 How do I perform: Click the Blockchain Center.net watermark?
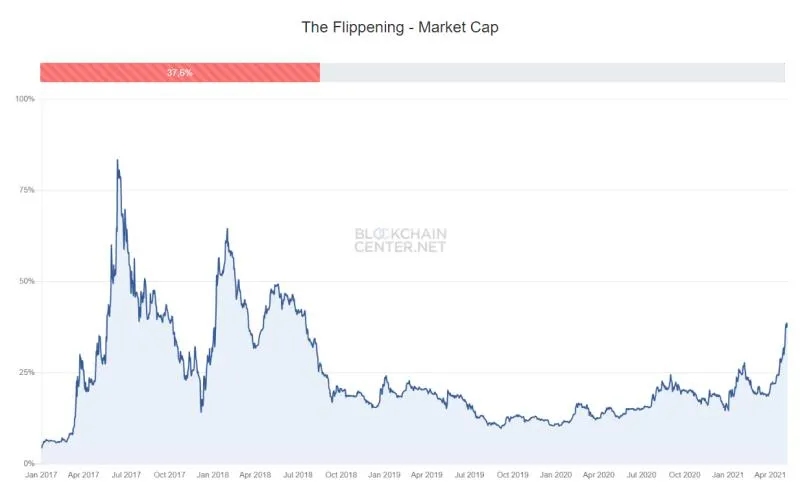coord(401,240)
